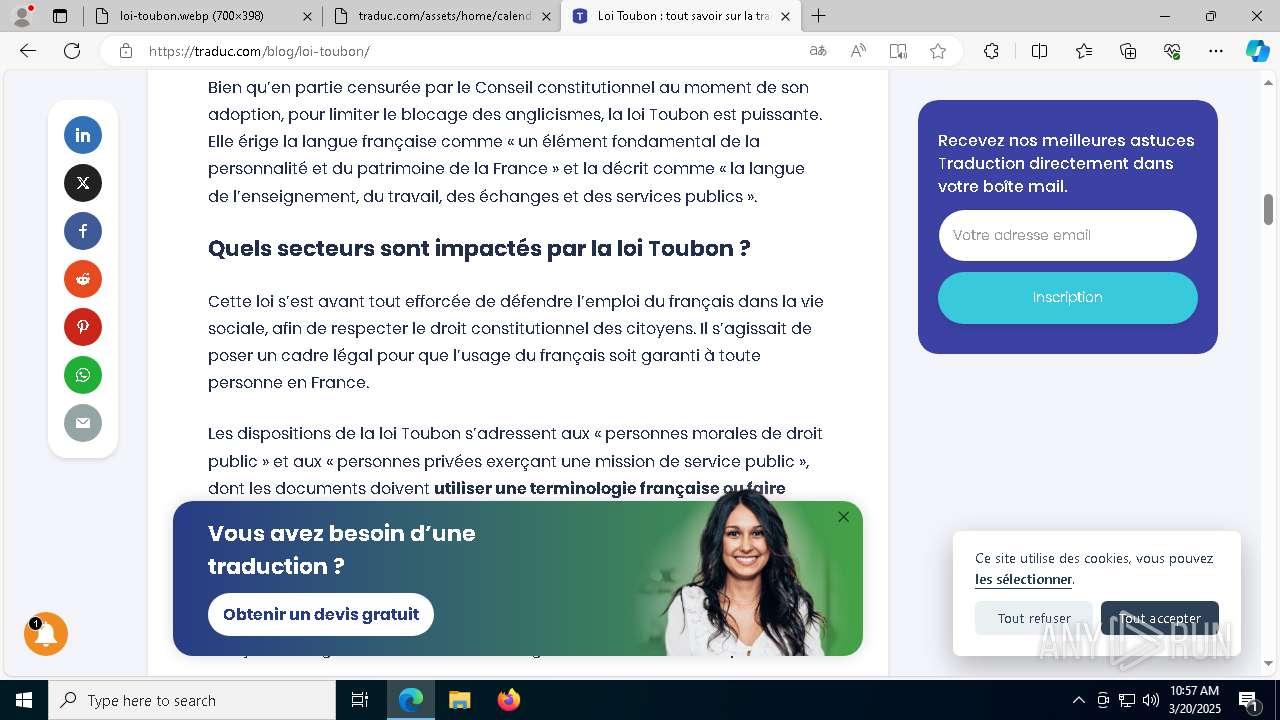View site information lock icon
Image resolution: width=1280 pixels, height=720 pixels.
click(126, 51)
